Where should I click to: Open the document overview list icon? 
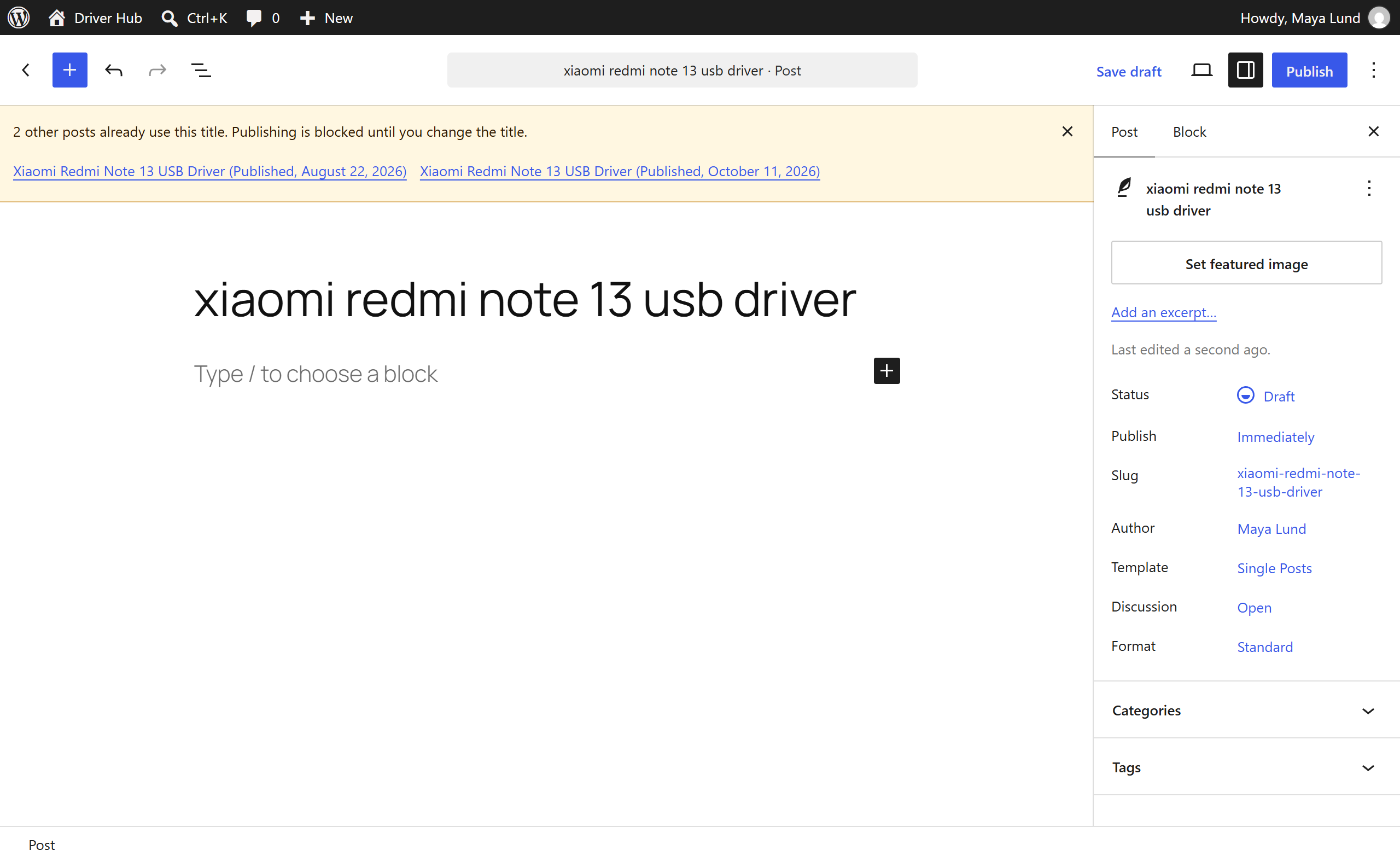(x=201, y=70)
